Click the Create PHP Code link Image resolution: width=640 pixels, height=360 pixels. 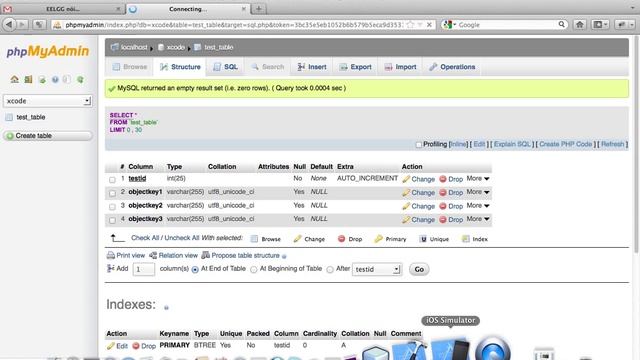pyautogui.click(x=566, y=144)
